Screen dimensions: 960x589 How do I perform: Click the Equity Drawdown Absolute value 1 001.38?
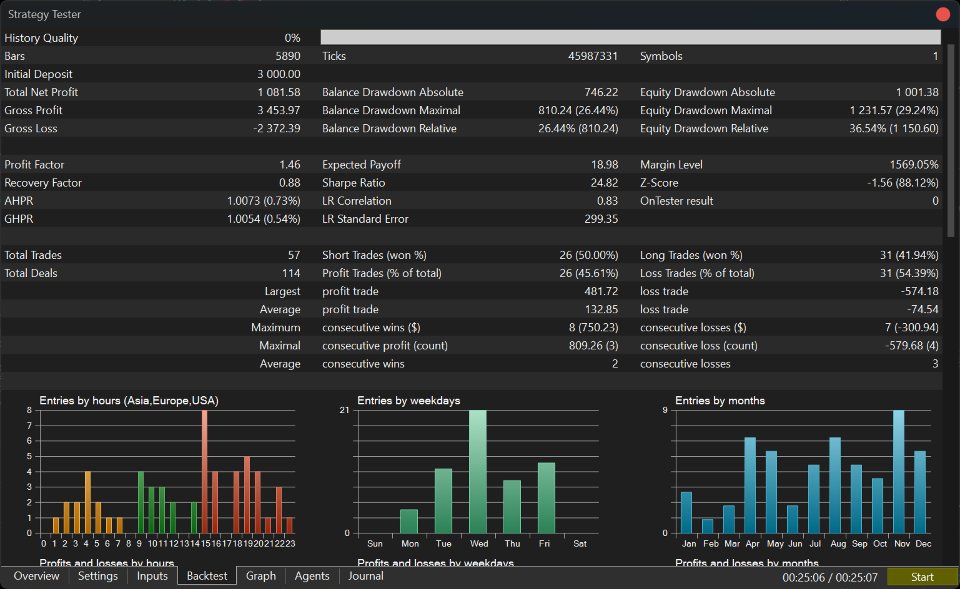(x=917, y=92)
